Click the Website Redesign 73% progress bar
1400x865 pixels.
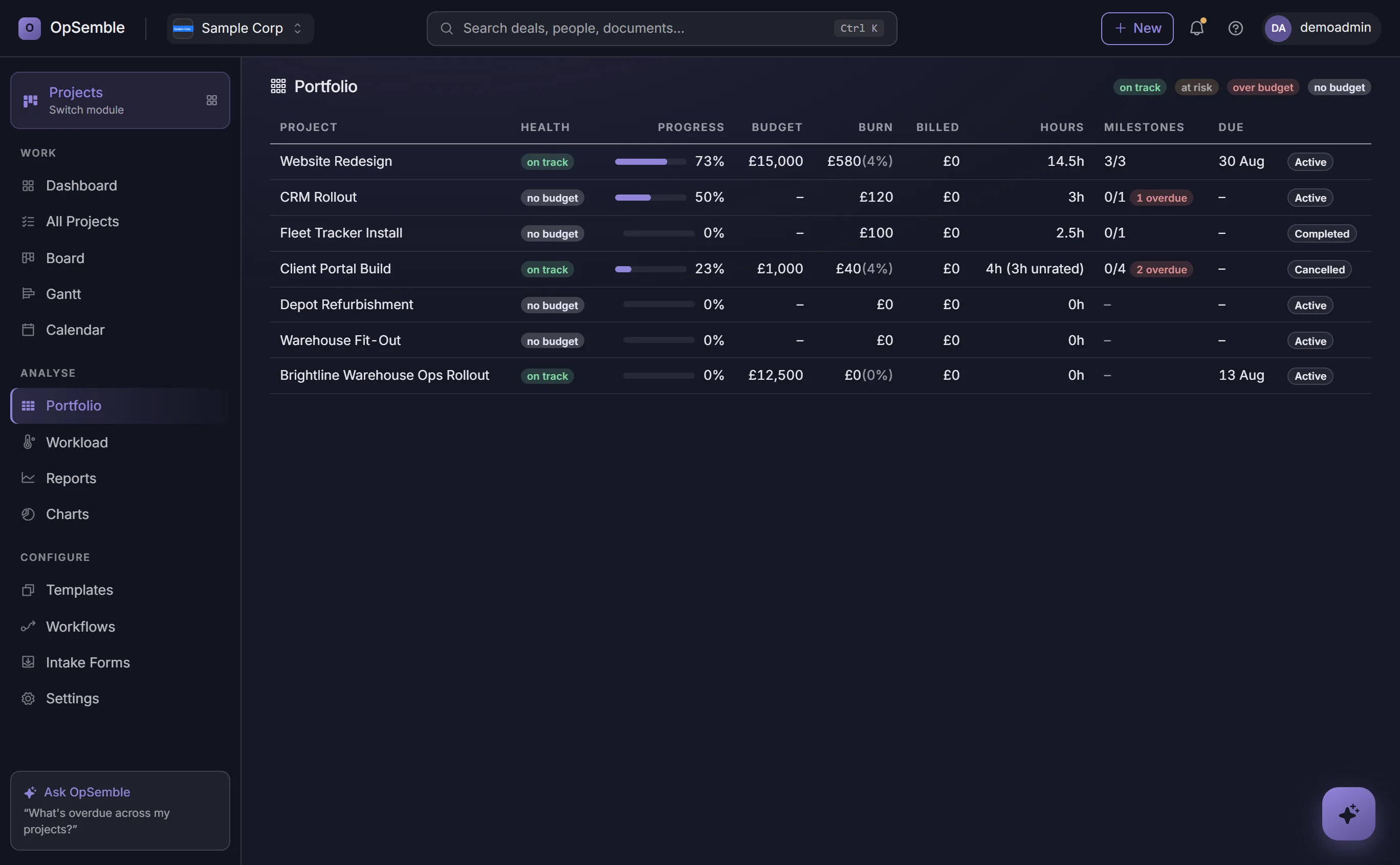point(650,162)
